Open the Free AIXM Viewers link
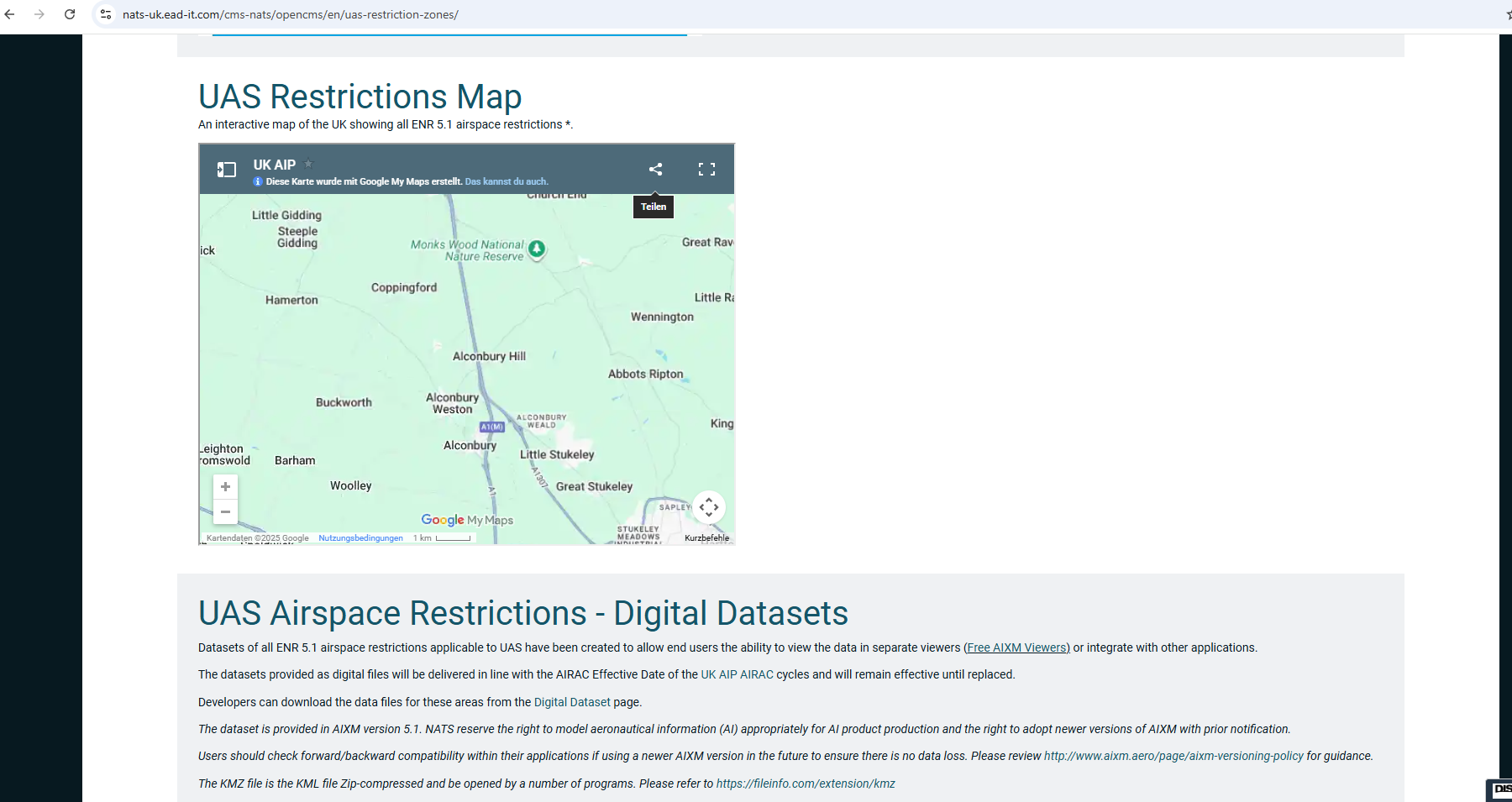The width and height of the screenshot is (1512, 802). coord(1017,647)
